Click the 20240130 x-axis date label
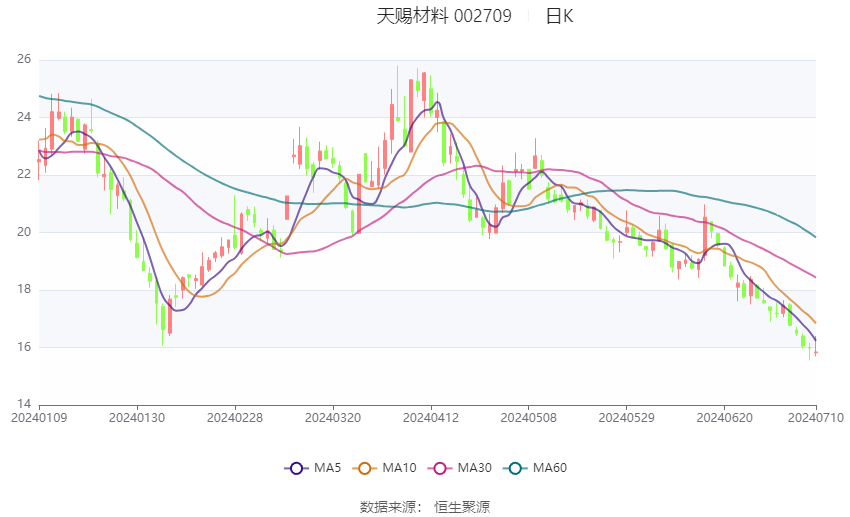 137,418
